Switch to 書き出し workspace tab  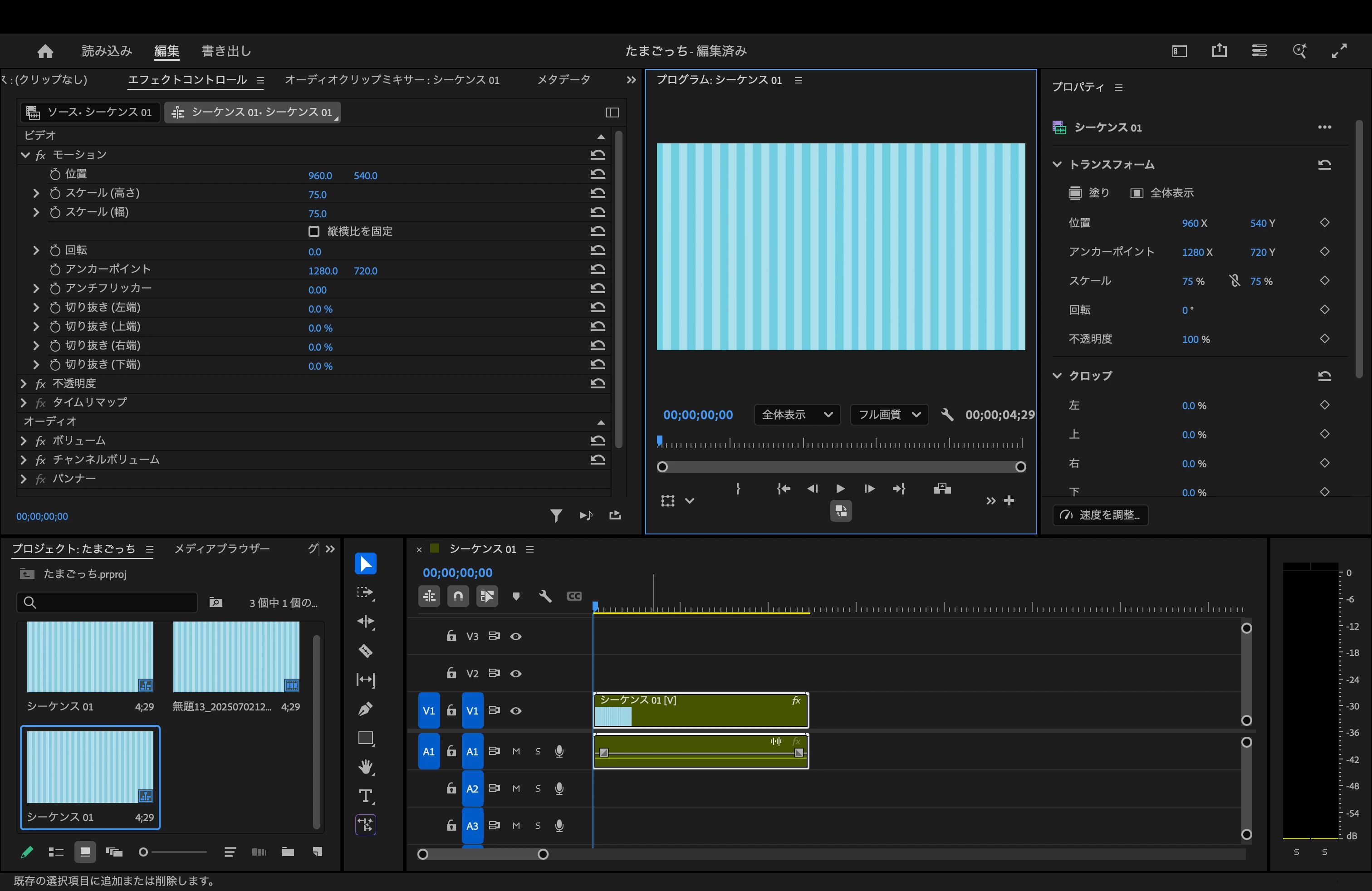tap(226, 51)
